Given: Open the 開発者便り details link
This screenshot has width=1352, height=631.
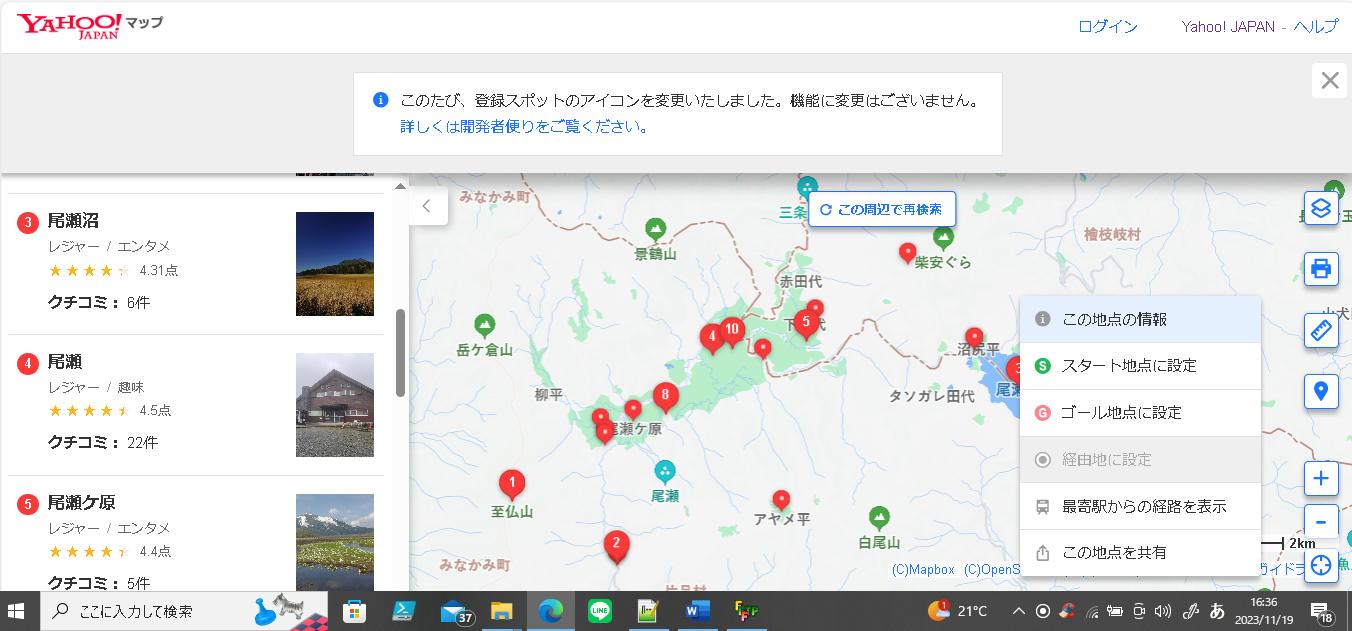Looking at the screenshot, I should click(x=525, y=127).
